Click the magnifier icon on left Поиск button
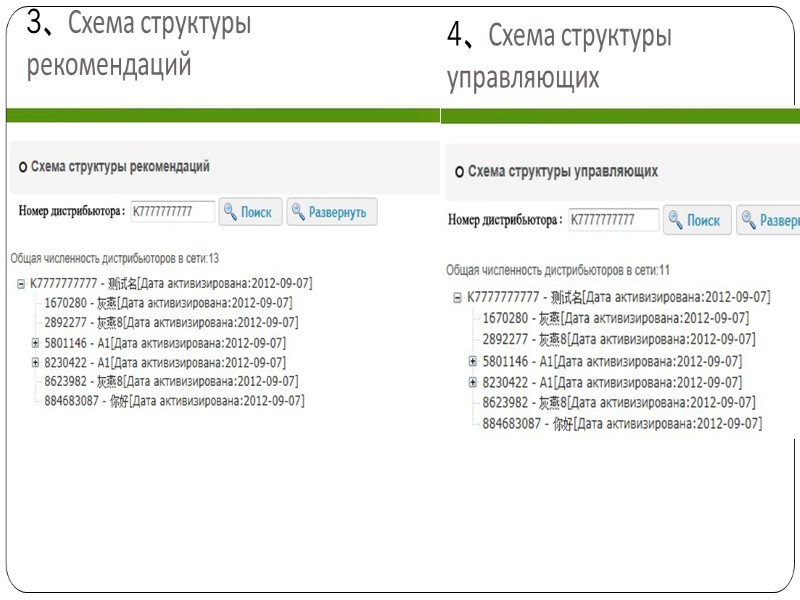 [231, 210]
